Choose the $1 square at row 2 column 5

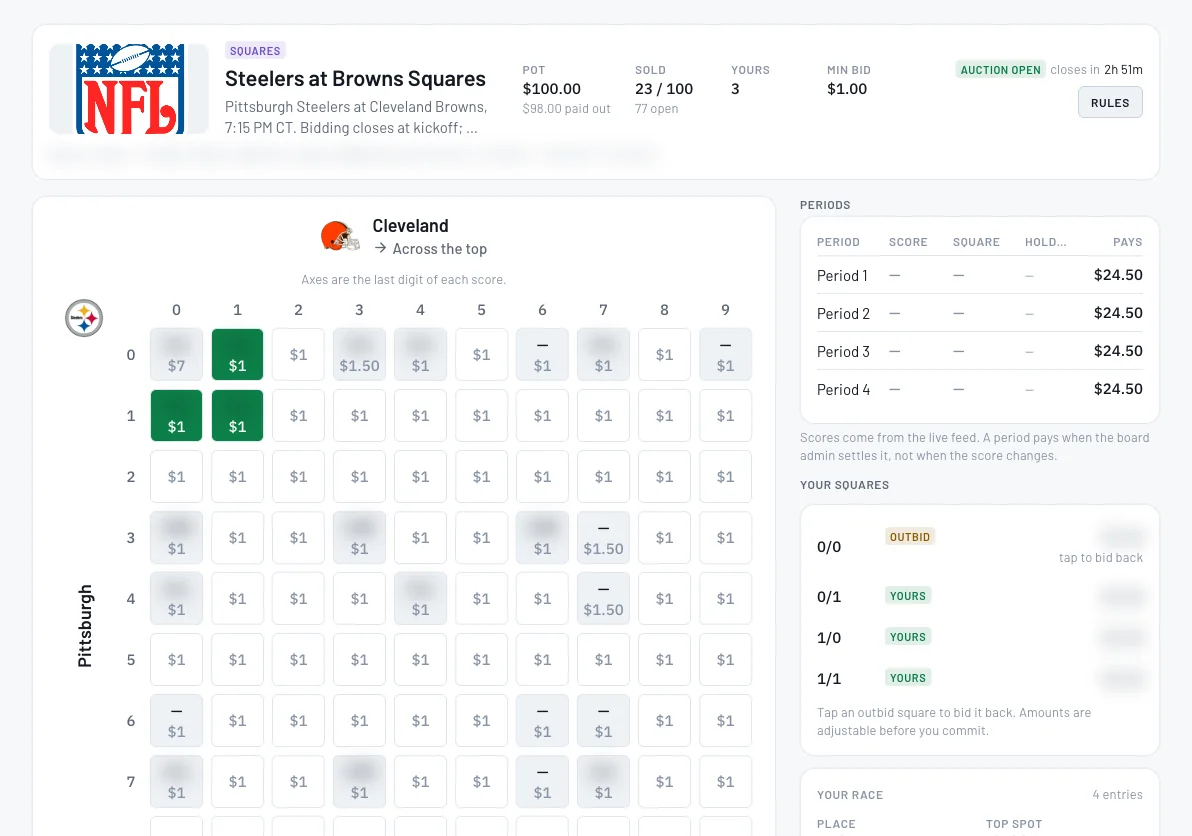coord(481,477)
